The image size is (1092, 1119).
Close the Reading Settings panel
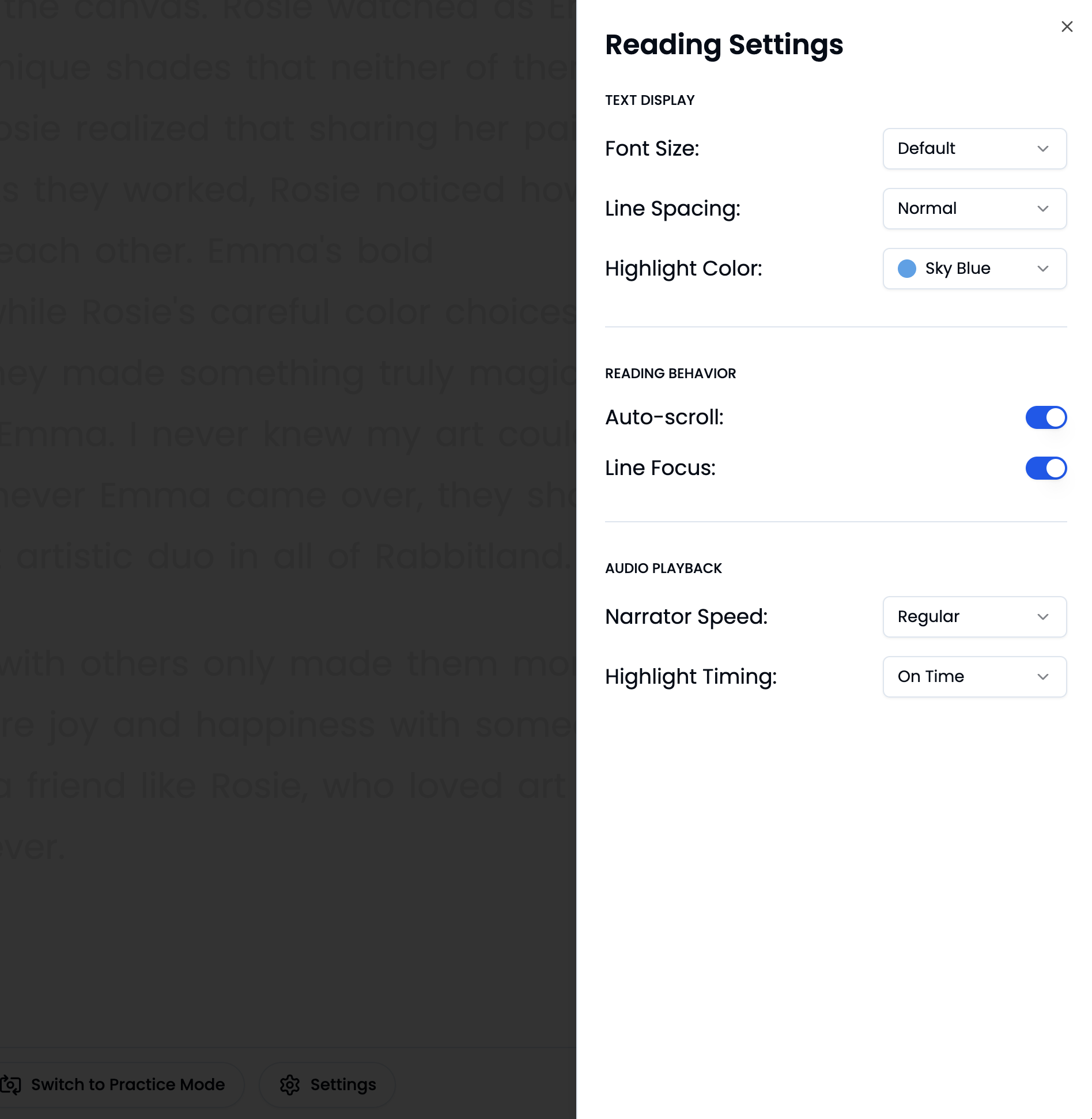coord(1067,26)
